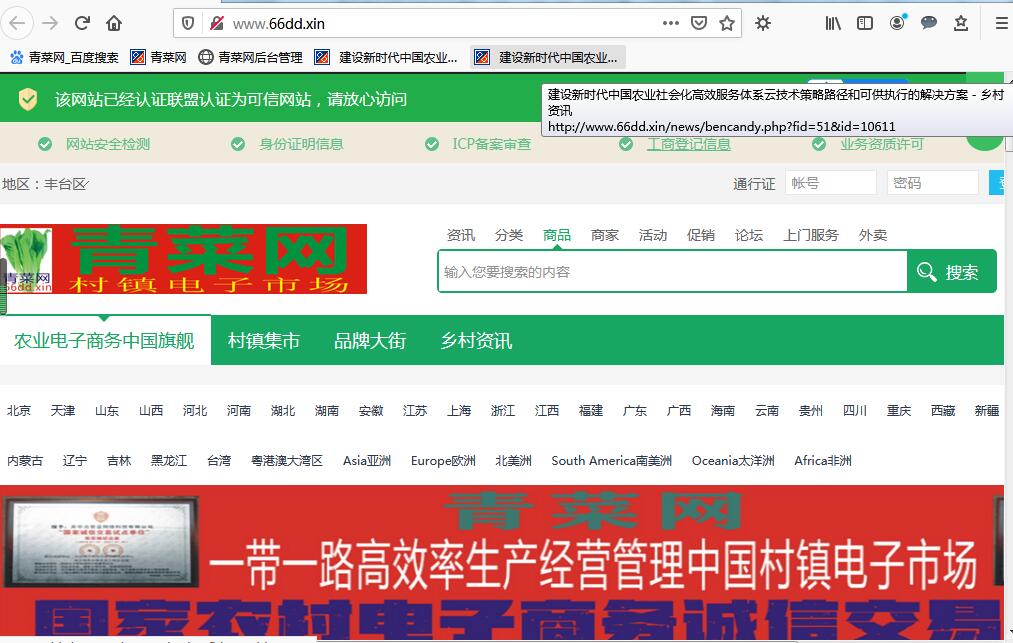
Task: Choose 山东 region link
Action: coord(107,410)
